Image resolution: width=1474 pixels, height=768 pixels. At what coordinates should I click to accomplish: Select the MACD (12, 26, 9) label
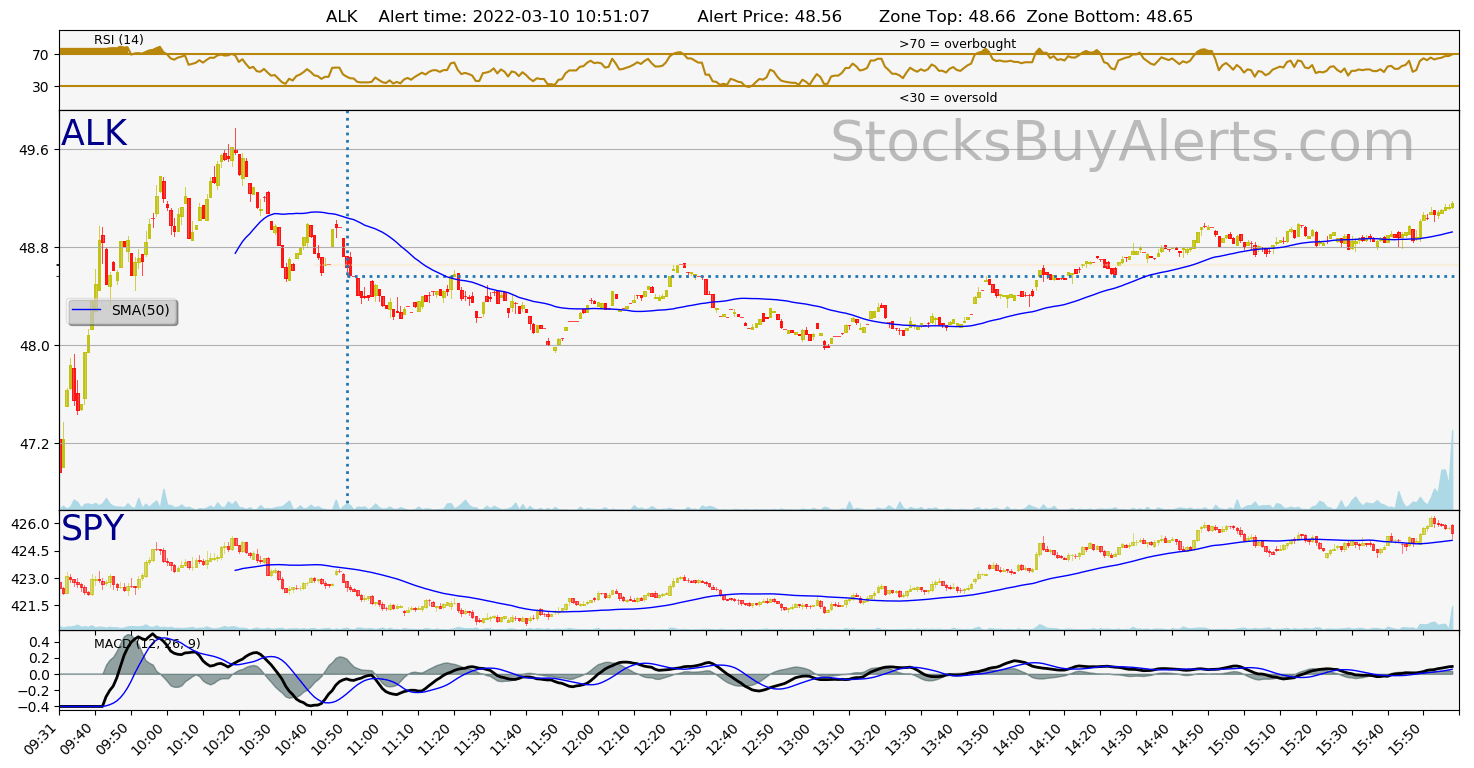click(x=147, y=644)
